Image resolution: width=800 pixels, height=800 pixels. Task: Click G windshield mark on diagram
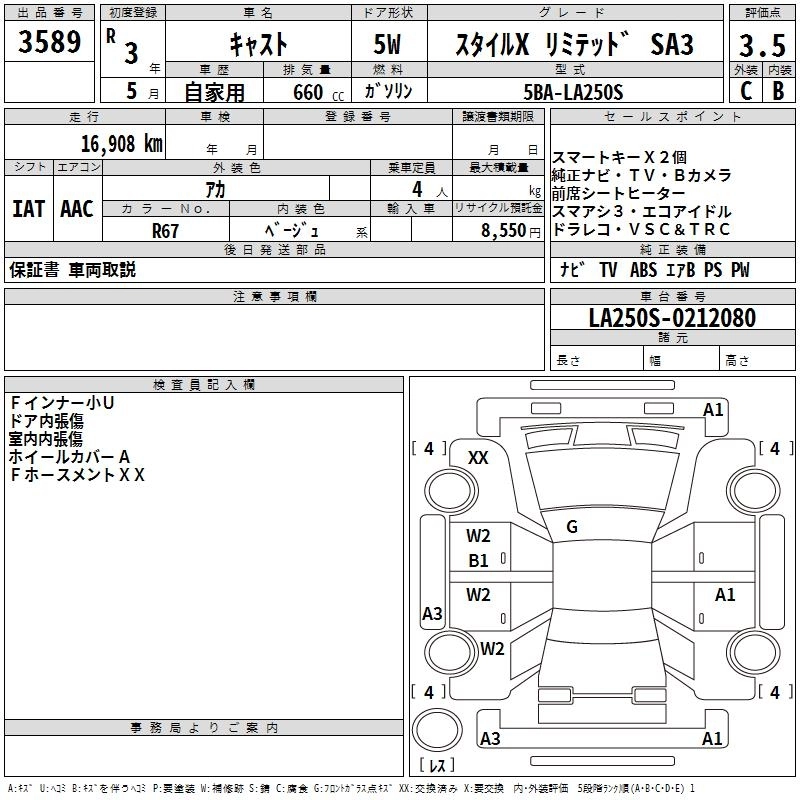click(x=572, y=527)
